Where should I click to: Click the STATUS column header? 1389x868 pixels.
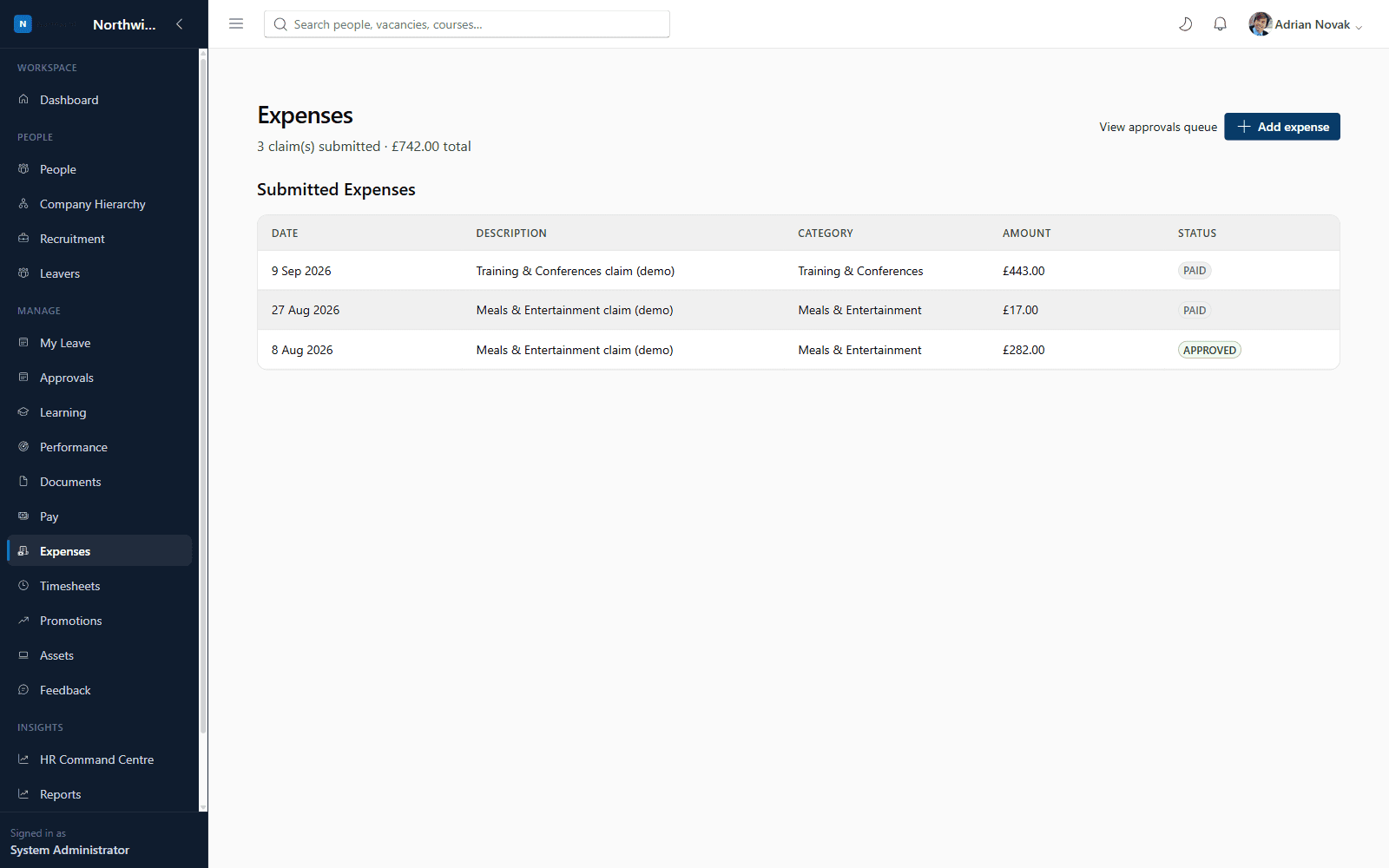pos(1197,233)
